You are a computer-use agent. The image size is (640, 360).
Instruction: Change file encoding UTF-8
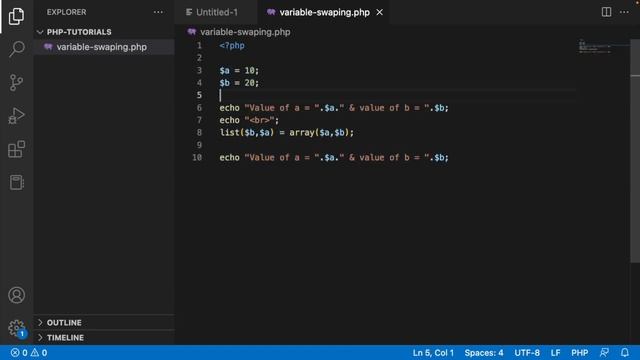click(x=527, y=353)
